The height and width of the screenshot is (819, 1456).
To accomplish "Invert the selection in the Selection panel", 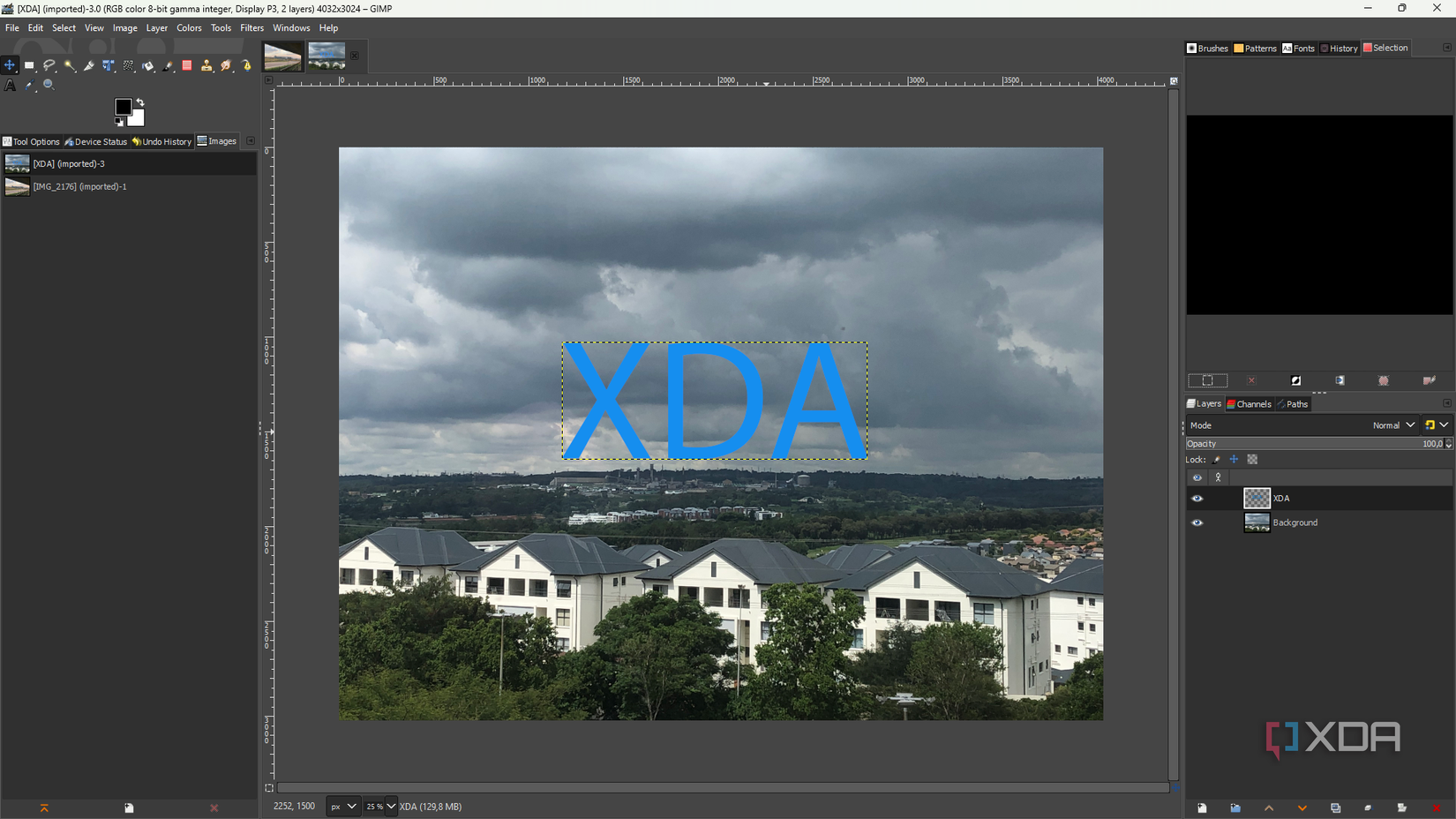I will click(1295, 380).
